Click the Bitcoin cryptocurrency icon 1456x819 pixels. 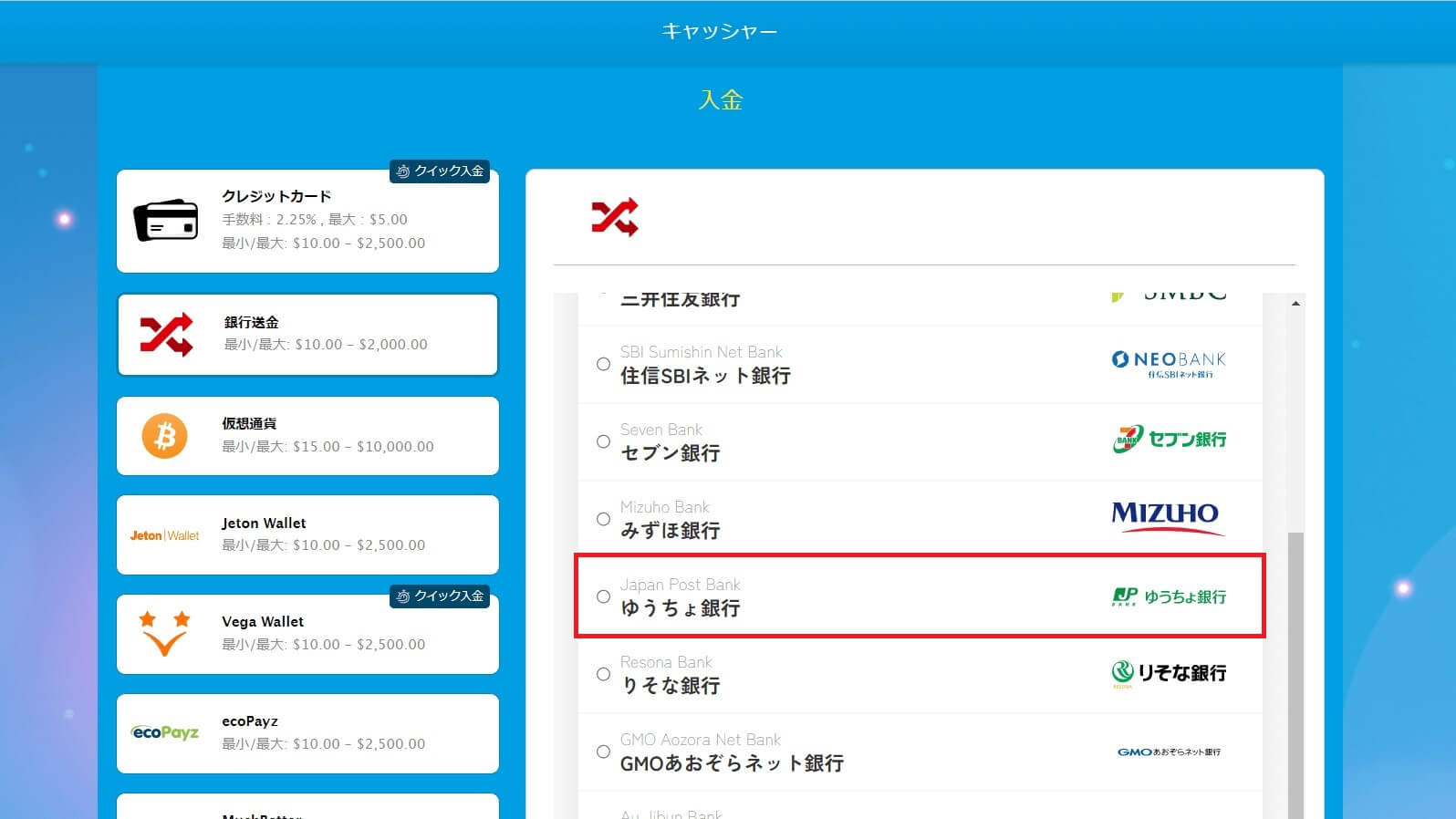coord(164,436)
